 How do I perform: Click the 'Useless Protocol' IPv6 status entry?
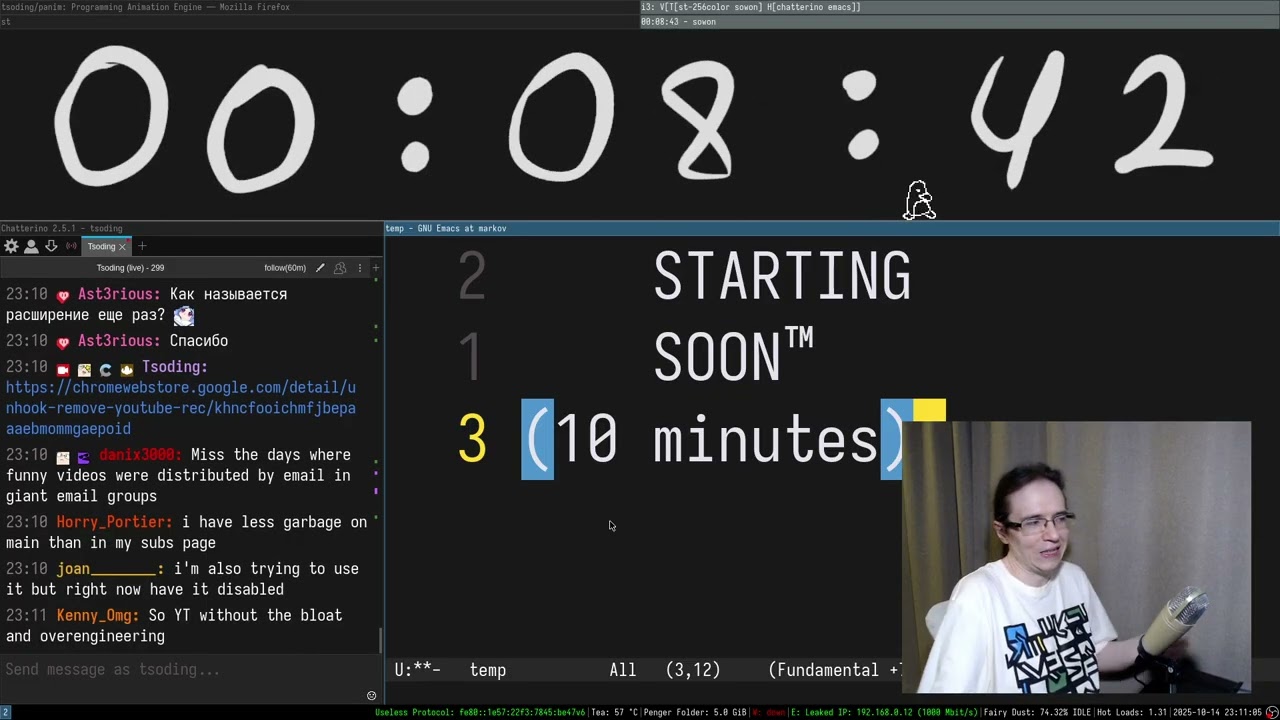pyautogui.click(x=480, y=712)
